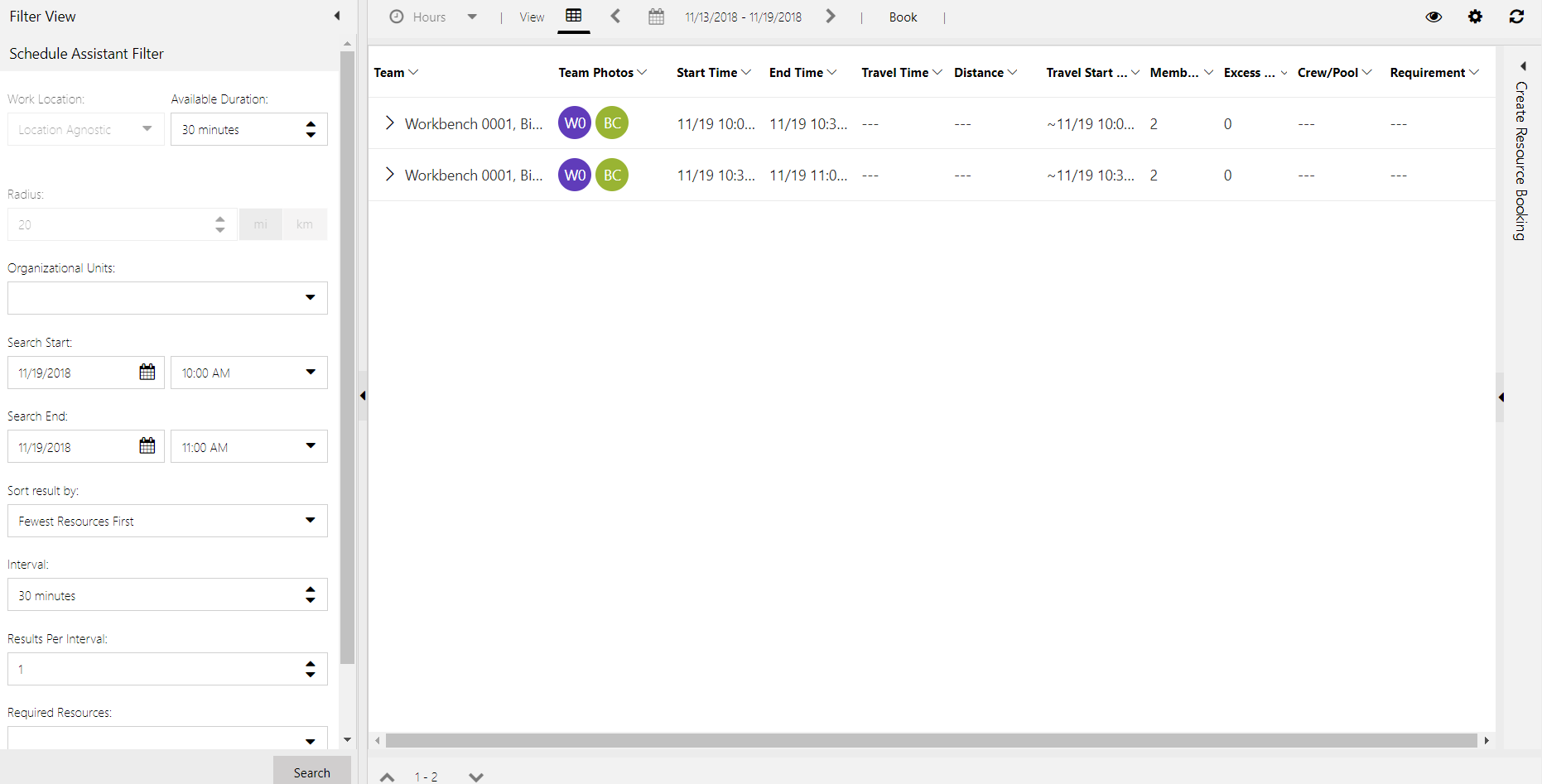Expand the first Workbench 0001 row

(389, 123)
